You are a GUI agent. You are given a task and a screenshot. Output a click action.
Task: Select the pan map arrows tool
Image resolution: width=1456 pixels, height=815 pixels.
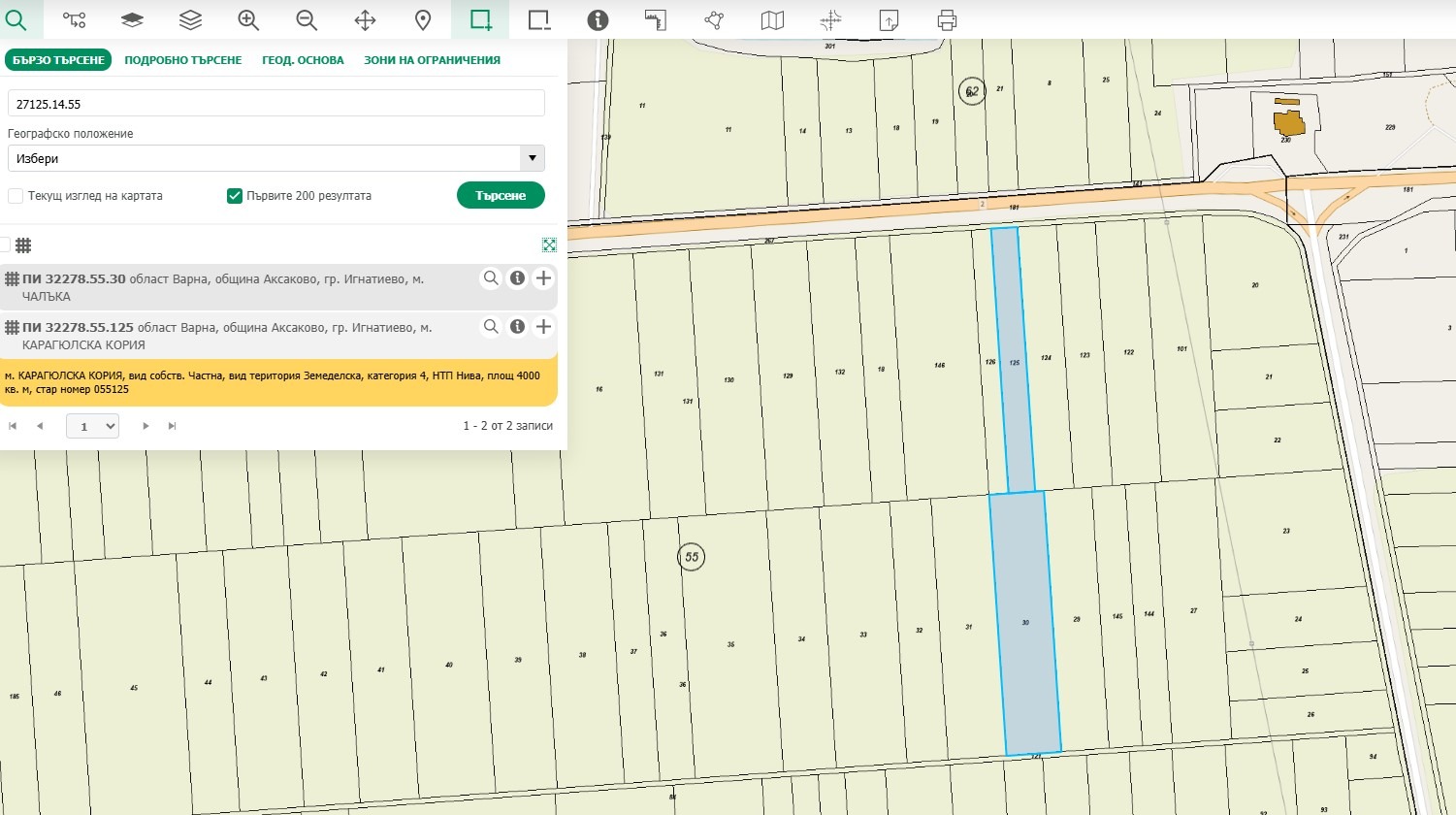(365, 19)
